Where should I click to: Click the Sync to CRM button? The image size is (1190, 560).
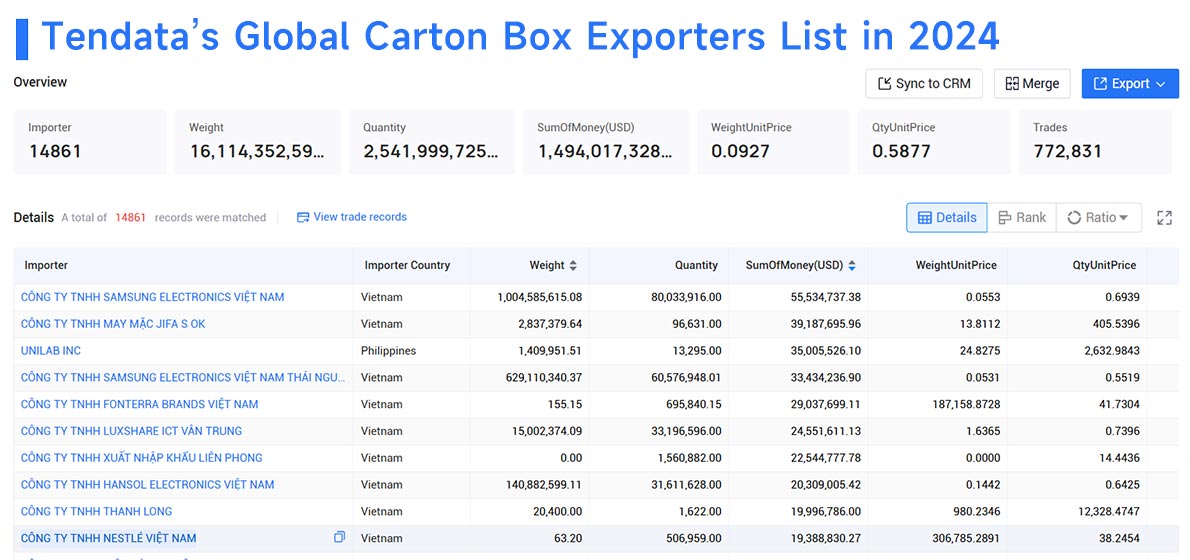click(924, 83)
